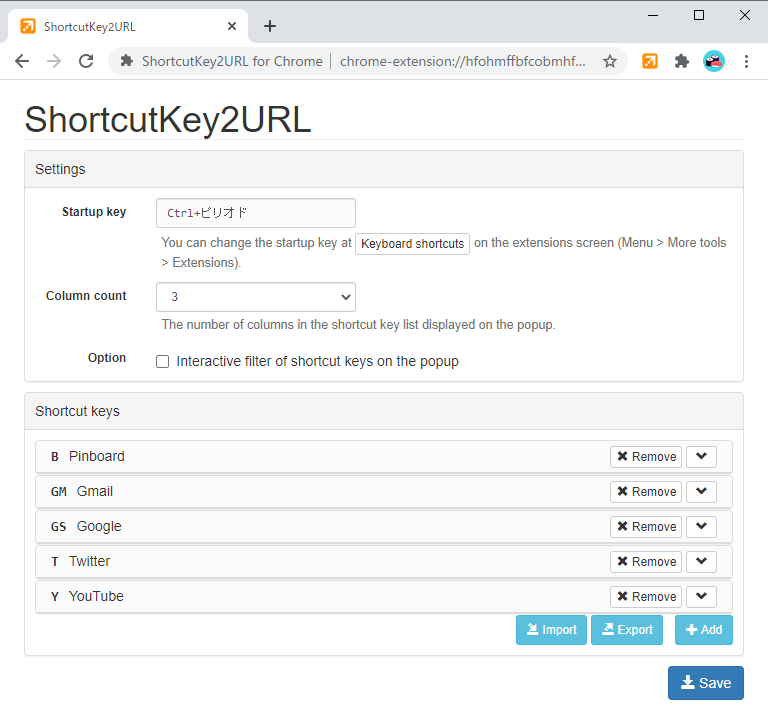The height and width of the screenshot is (716, 768).
Task: Remove the Gmail shortcut
Action: coord(646,492)
